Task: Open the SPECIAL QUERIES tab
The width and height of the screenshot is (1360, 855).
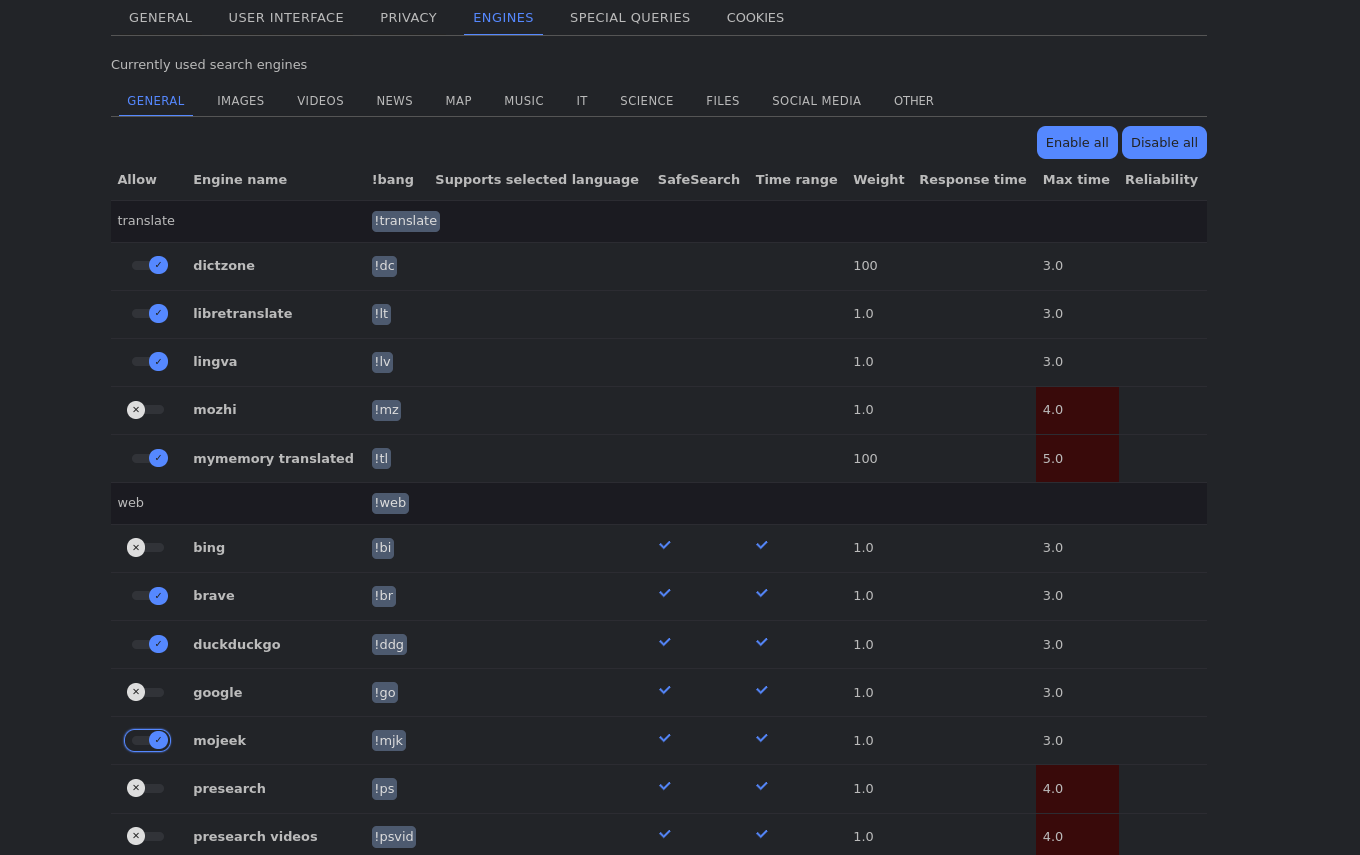Action: pyautogui.click(x=630, y=17)
